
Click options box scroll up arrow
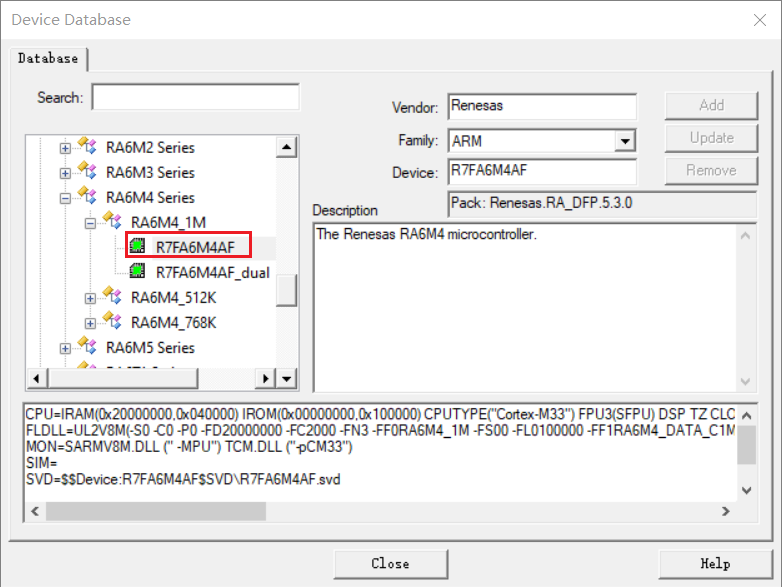747,415
